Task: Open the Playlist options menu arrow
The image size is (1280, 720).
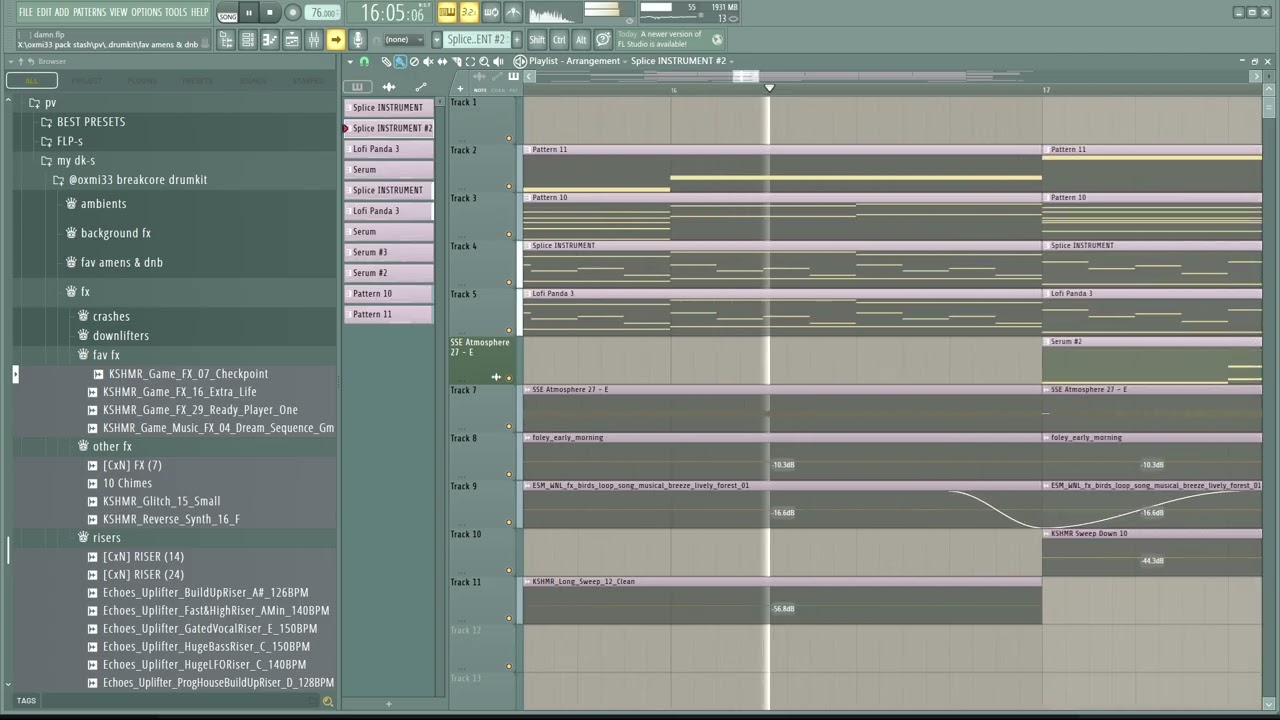Action: 350,61
